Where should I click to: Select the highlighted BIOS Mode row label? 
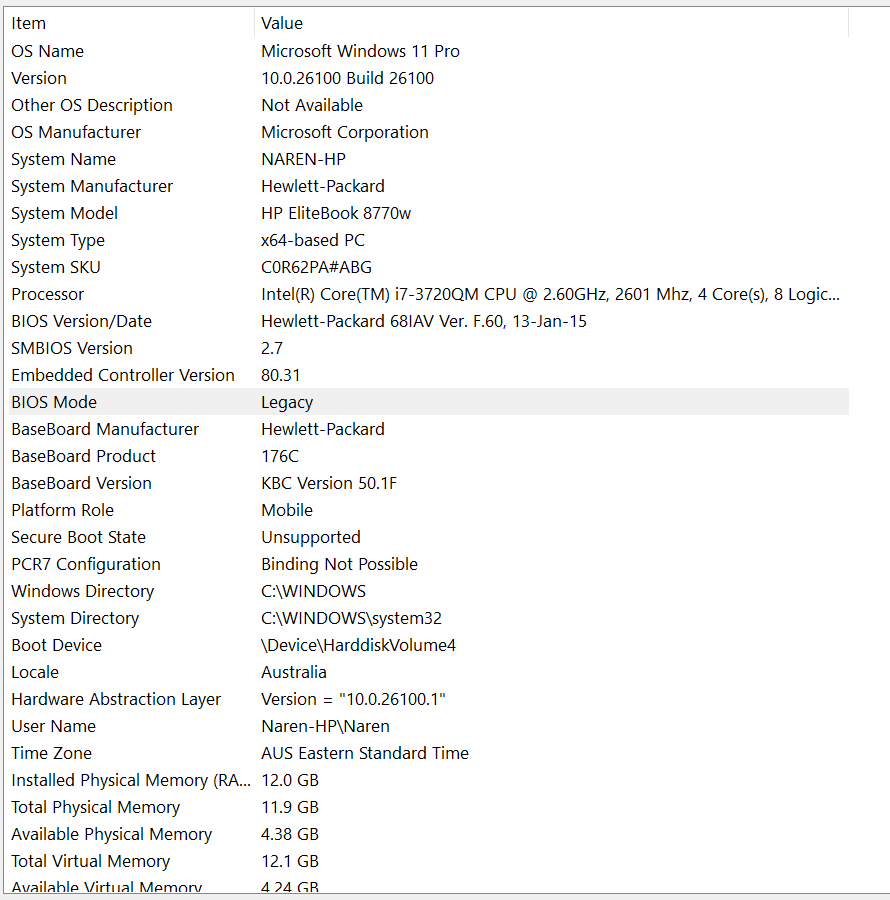[55, 402]
